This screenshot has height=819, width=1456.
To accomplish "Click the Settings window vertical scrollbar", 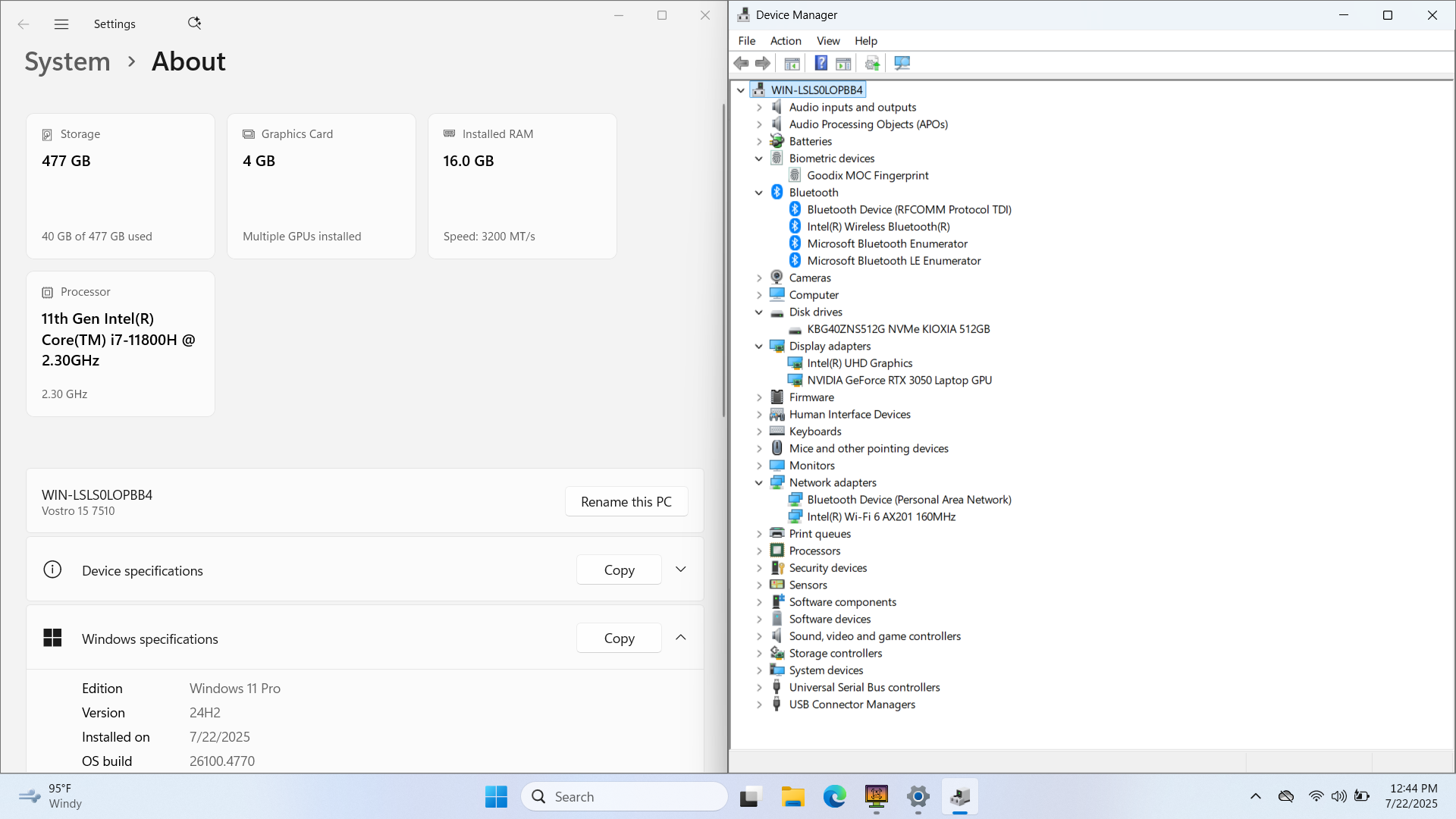I will 723,259.
